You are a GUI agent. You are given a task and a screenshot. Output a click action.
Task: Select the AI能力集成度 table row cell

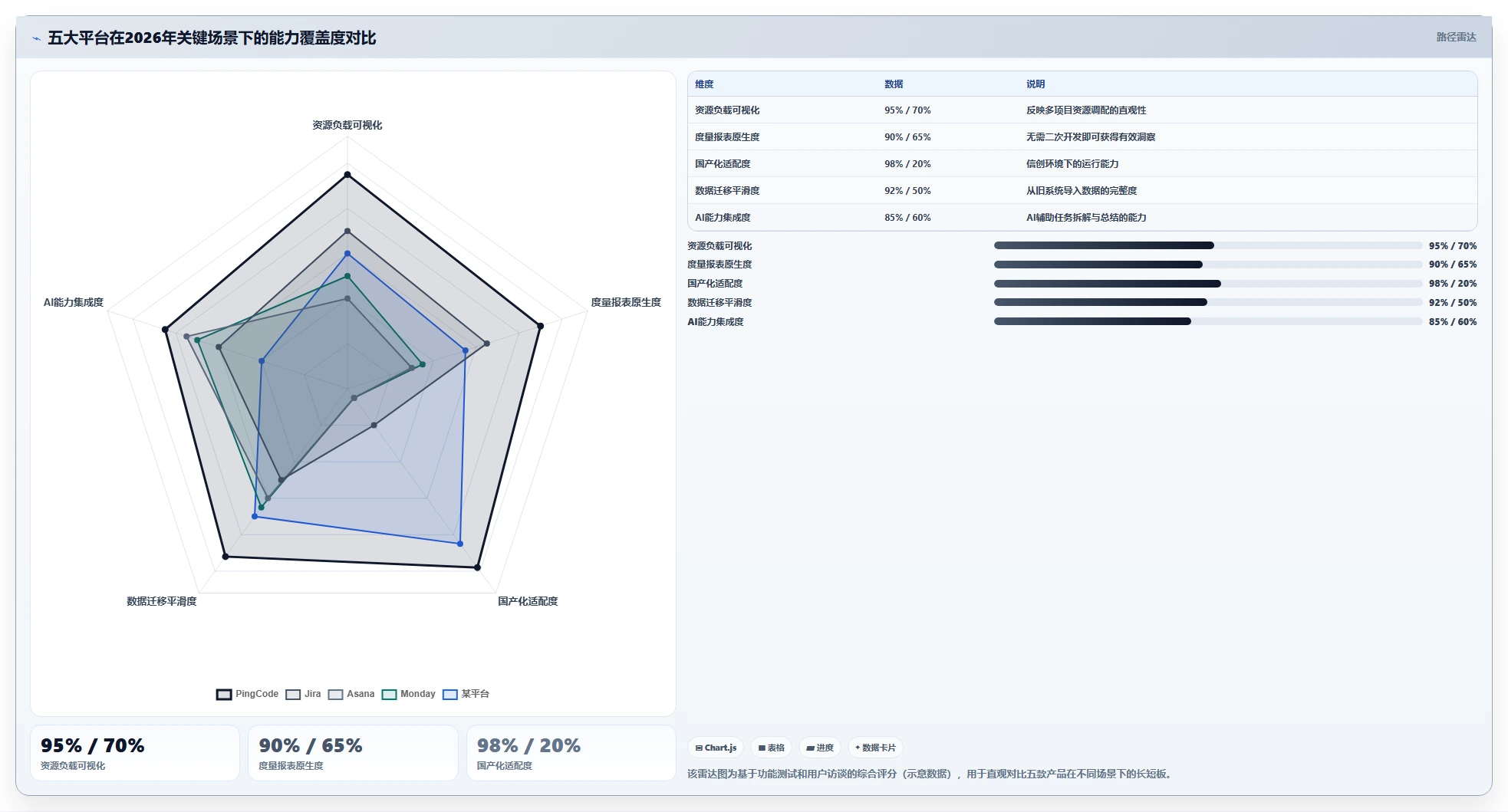723,218
